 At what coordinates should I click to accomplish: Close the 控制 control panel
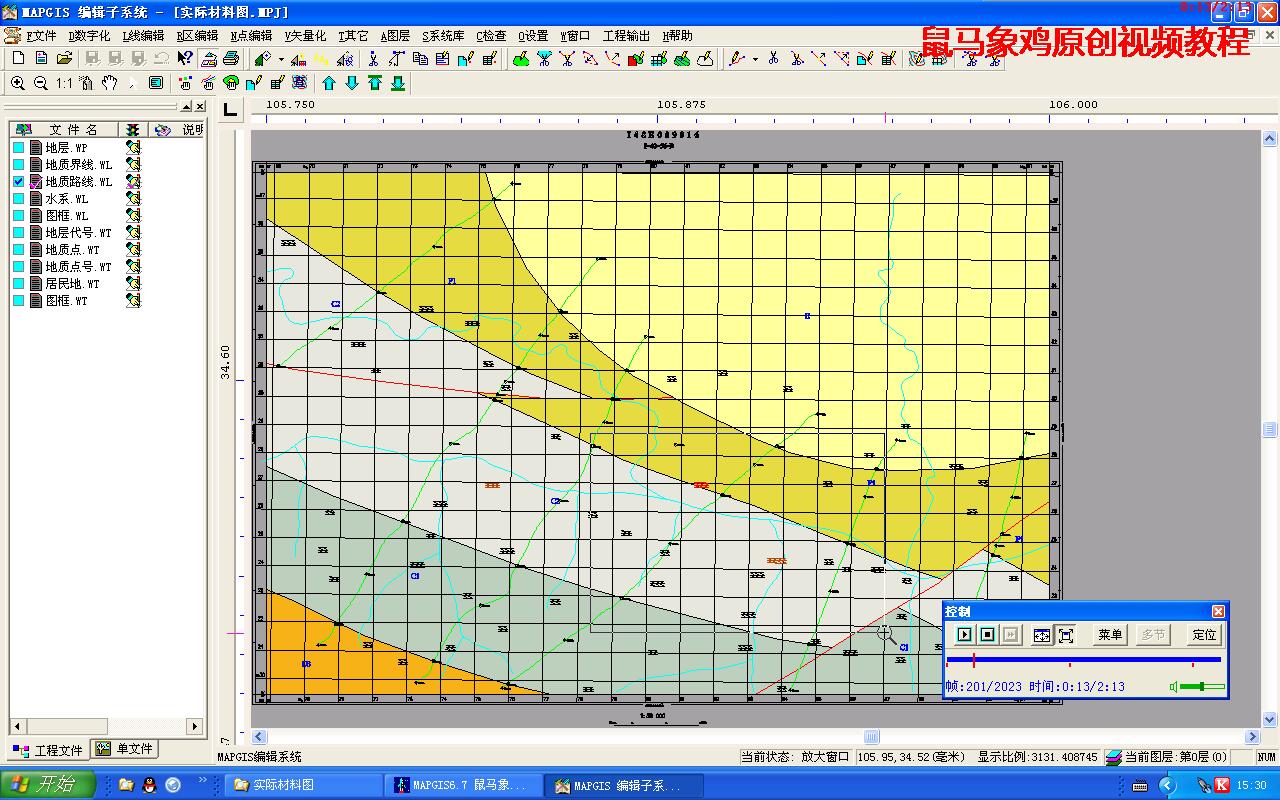tap(1218, 611)
